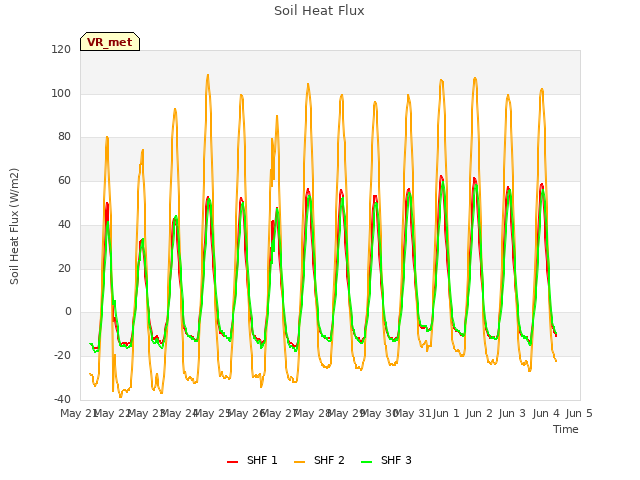Click the 20 y-axis tick label
The width and height of the screenshot is (640, 480).
64,268
